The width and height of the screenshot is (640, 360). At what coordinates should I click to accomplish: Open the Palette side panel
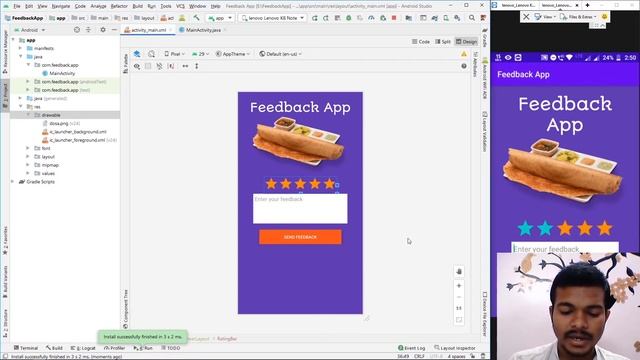(125, 64)
